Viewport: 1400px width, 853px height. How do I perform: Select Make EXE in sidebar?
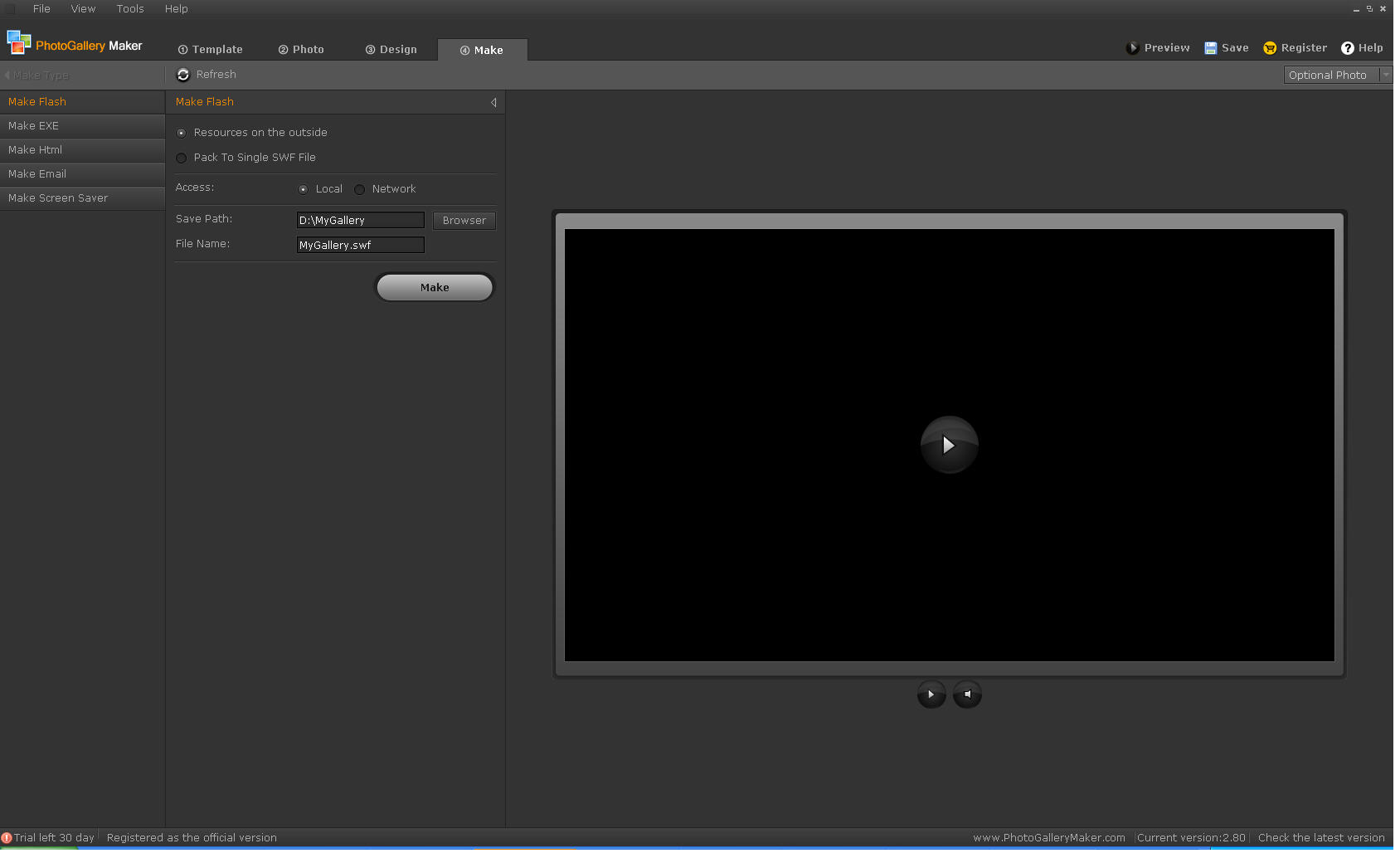pos(82,126)
